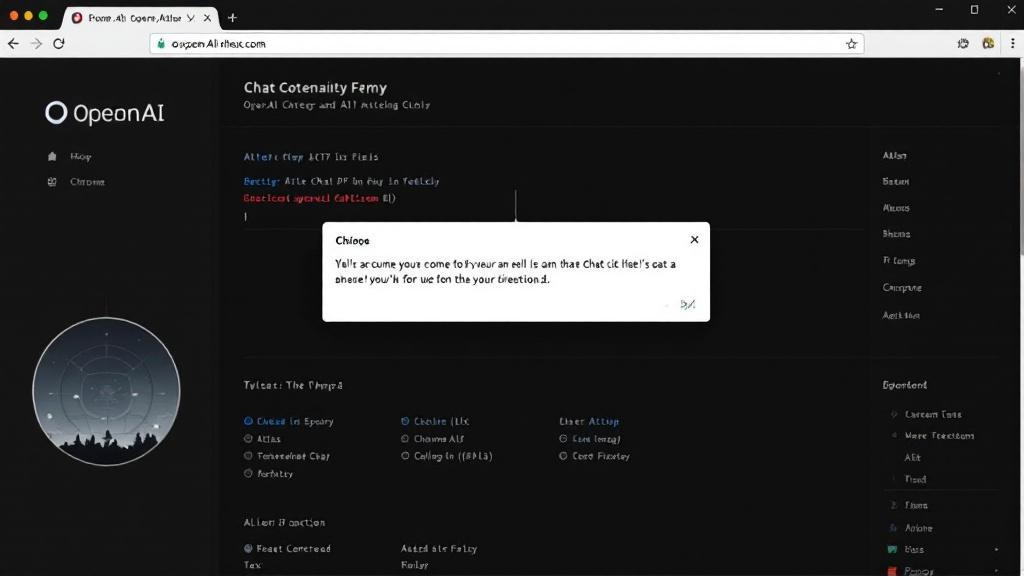Click the green icon beside Bass

[x=893, y=550]
